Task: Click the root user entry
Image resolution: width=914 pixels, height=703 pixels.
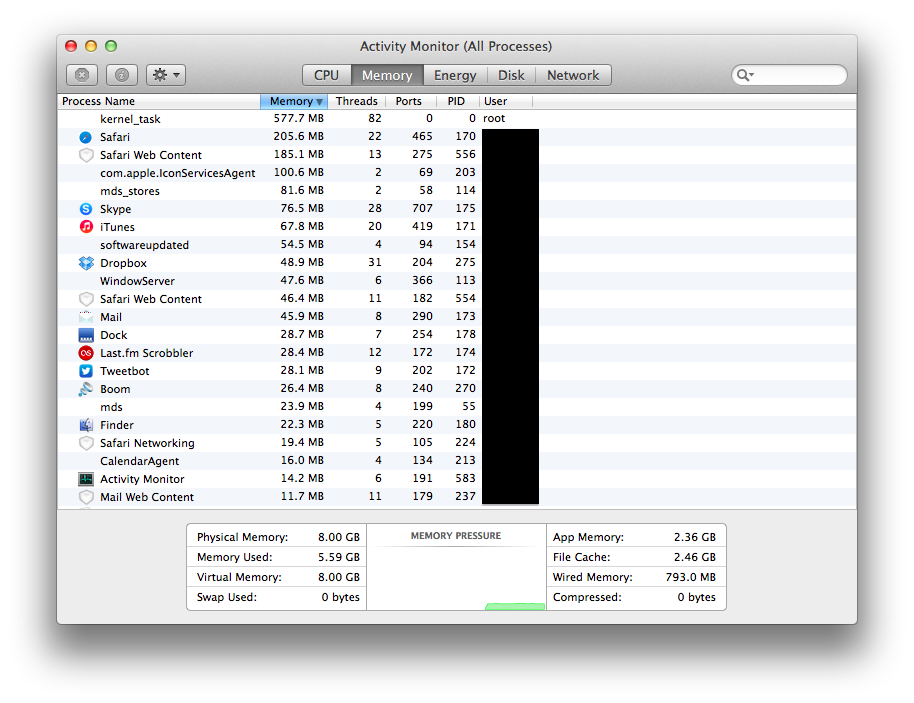Action: coord(494,118)
